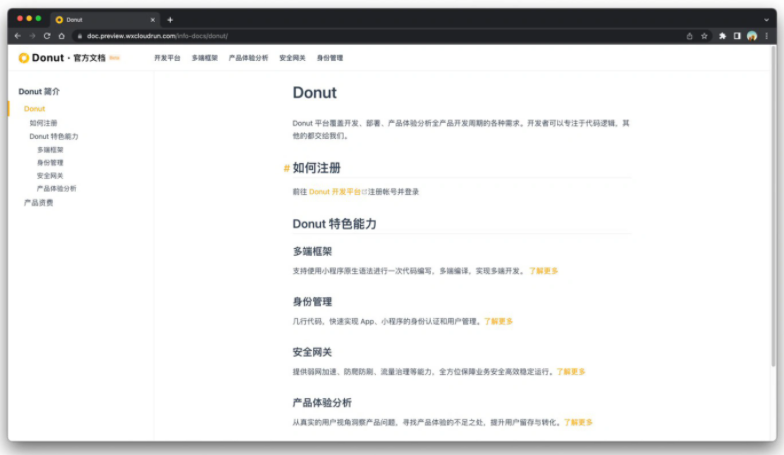Go to browser home via house icon
Image resolution: width=784 pixels, height=455 pixels.
pos(61,36)
